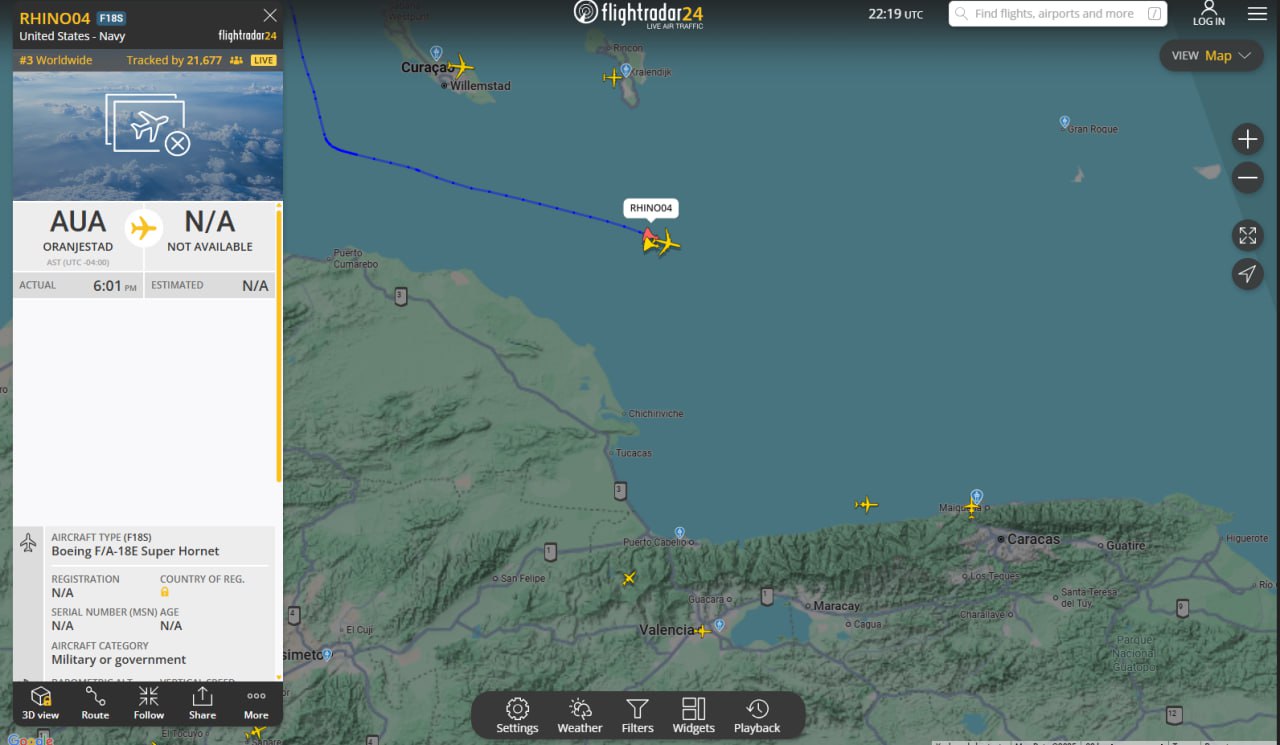Show the flight route

95,703
